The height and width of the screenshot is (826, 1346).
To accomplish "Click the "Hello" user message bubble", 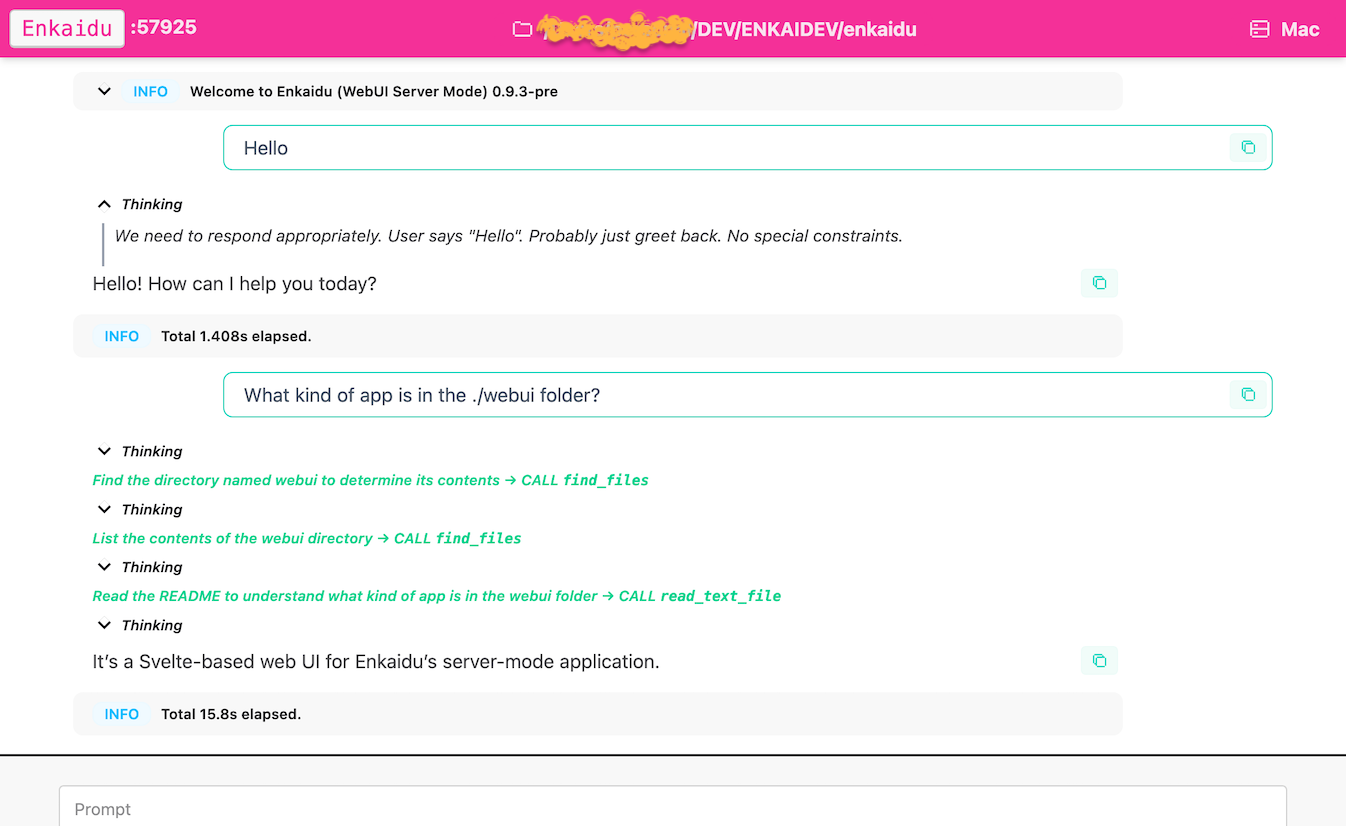I will coord(748,147).
